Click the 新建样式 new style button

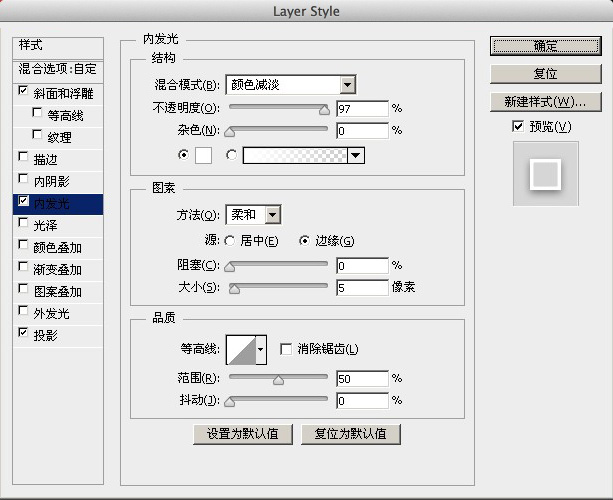(x=546, y=102)
